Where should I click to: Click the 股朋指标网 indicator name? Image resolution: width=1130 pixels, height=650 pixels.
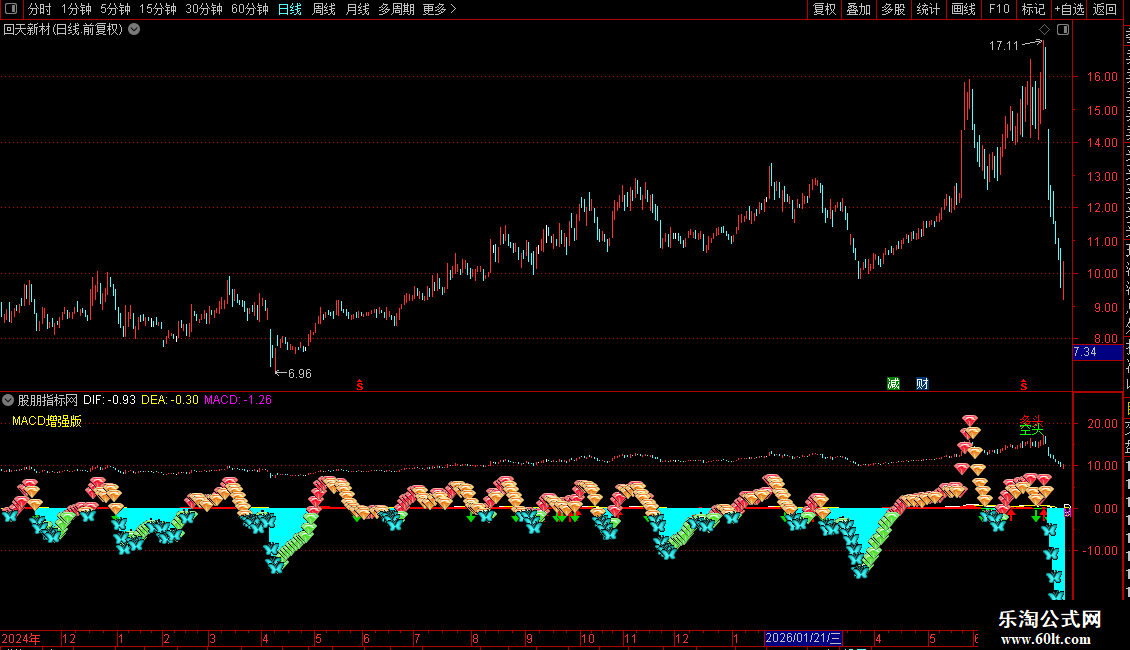48,400
